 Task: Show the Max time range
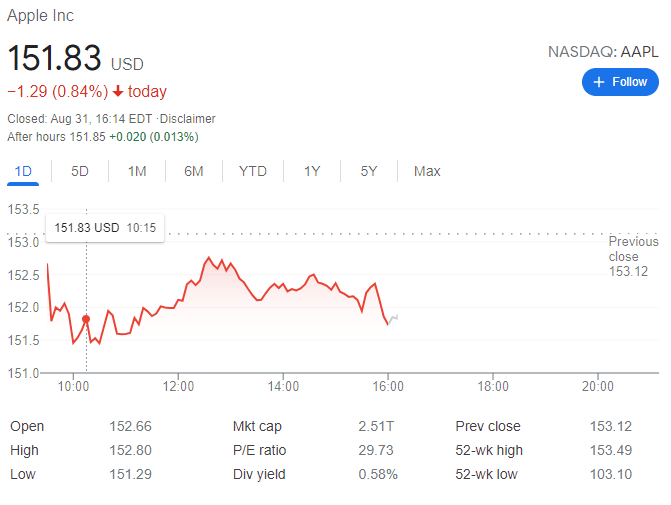pyautogui.click(x=427, y=171)
